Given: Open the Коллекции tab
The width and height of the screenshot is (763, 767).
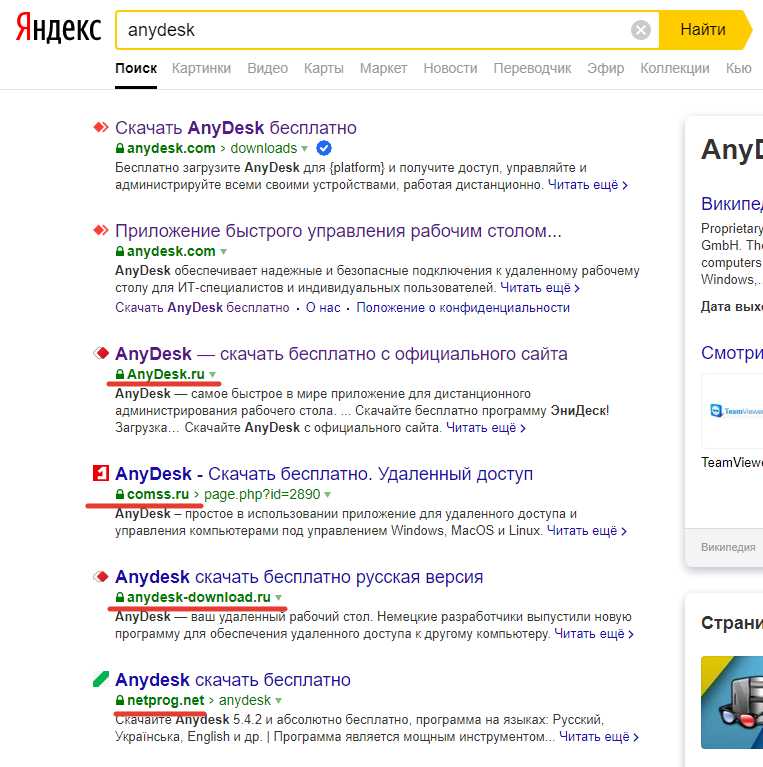Looking at the screenshot, I should [675, 68].
